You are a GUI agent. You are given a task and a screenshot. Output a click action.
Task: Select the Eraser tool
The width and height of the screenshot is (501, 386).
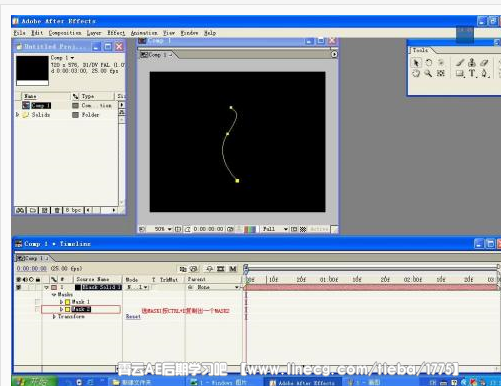tap(484, 62)
